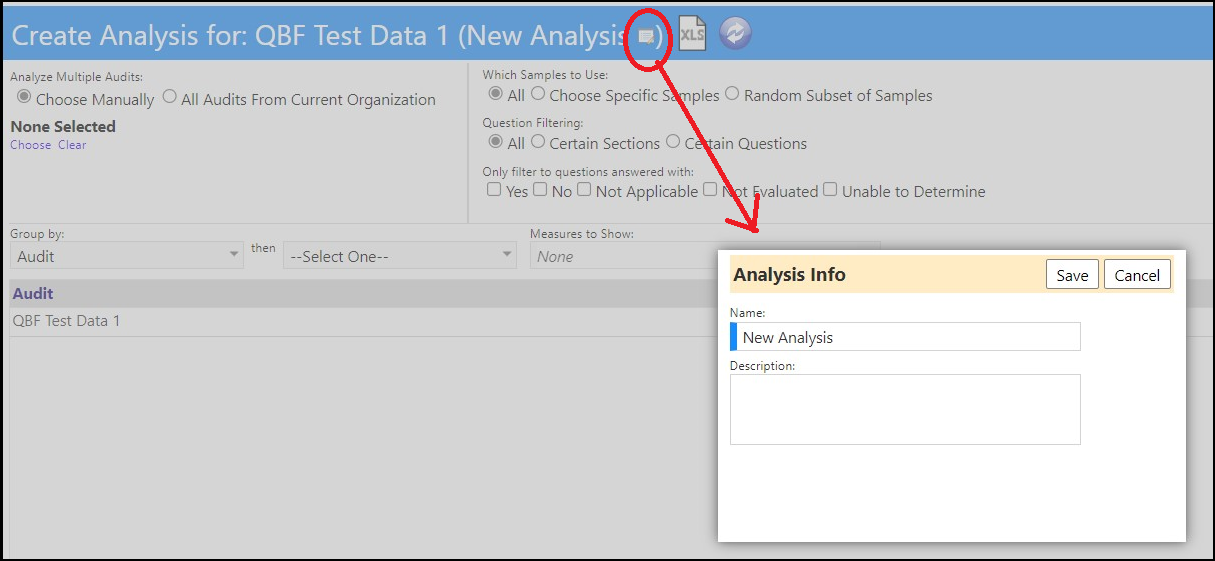The width and height of the screenshot is (1215, 561).
Task: Select Certain Sections question filter
Action: (x=538, y=141)
